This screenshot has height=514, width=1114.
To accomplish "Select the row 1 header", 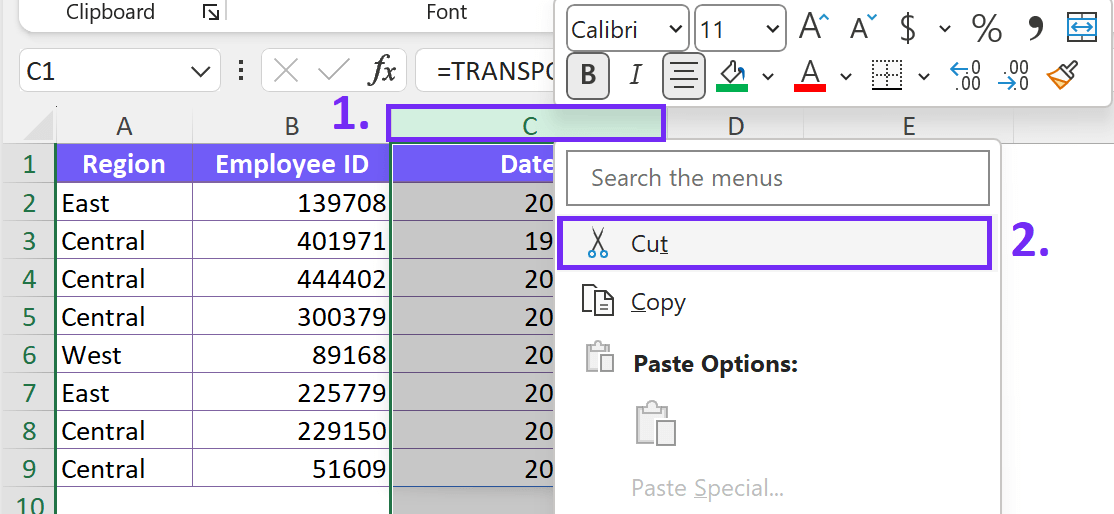I will (28, 164).
